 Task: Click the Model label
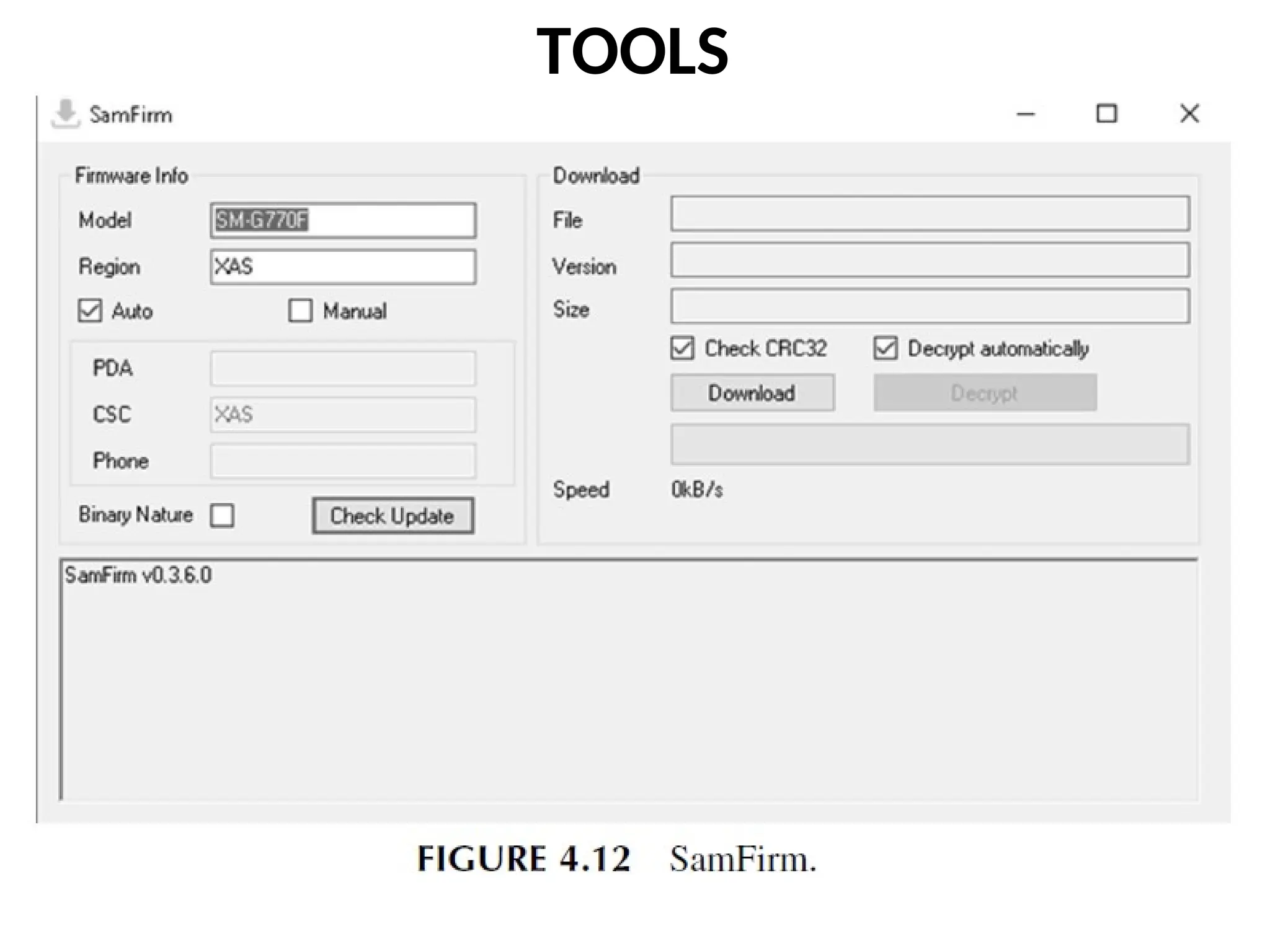click(105, 220)
